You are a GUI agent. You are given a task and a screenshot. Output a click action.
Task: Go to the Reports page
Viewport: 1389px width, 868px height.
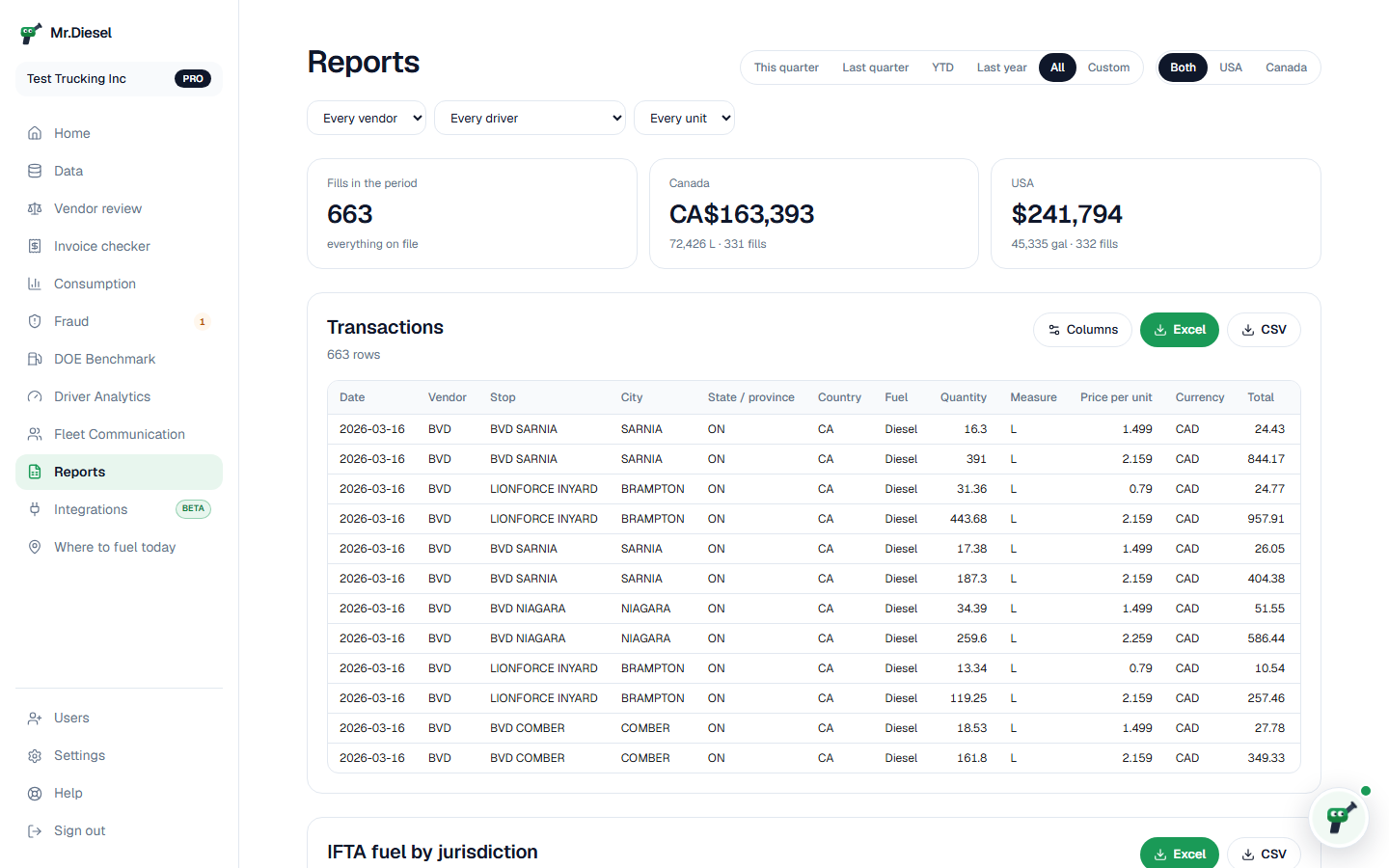tap(119, 472)
